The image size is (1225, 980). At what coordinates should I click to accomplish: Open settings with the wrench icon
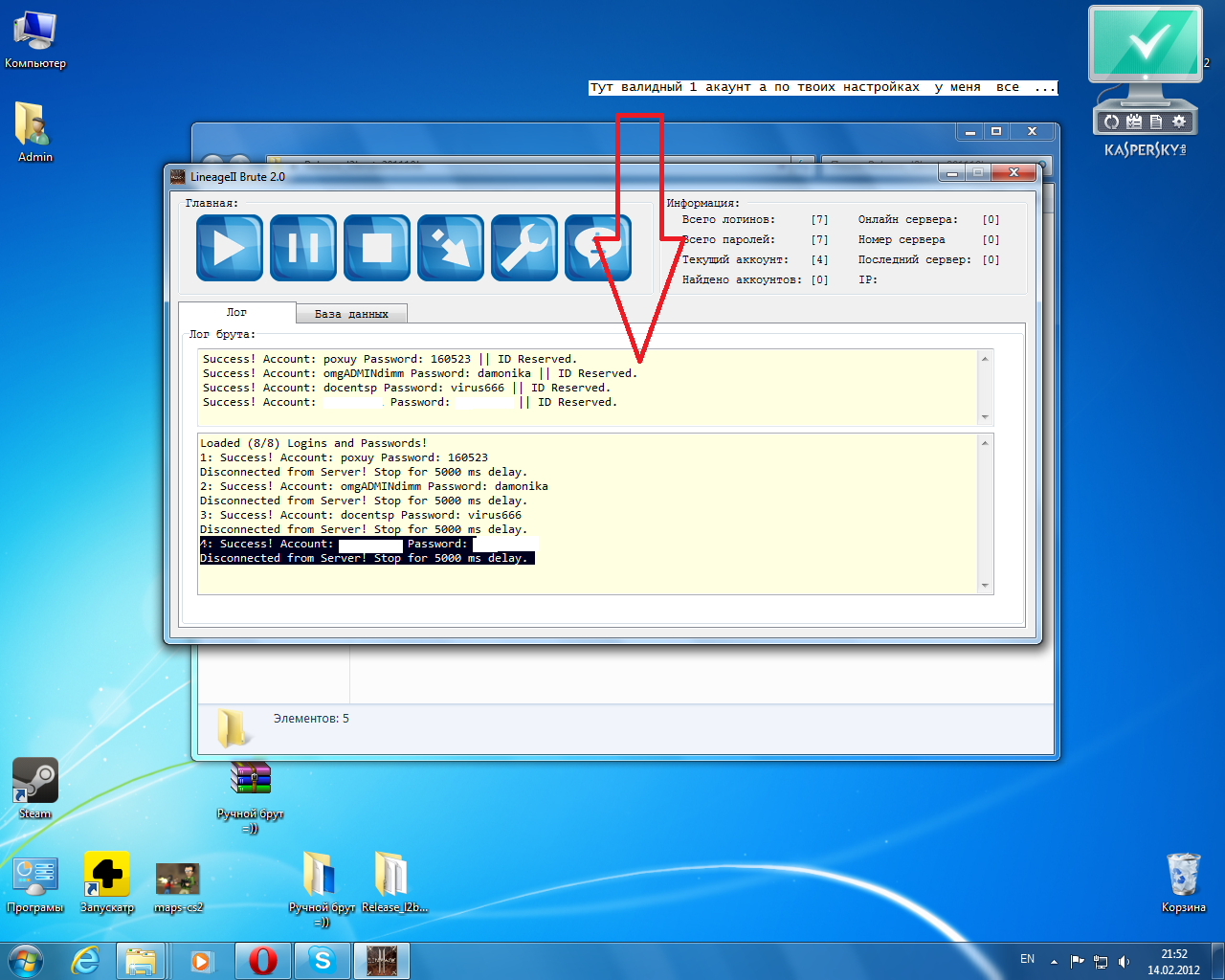(524, 248)
